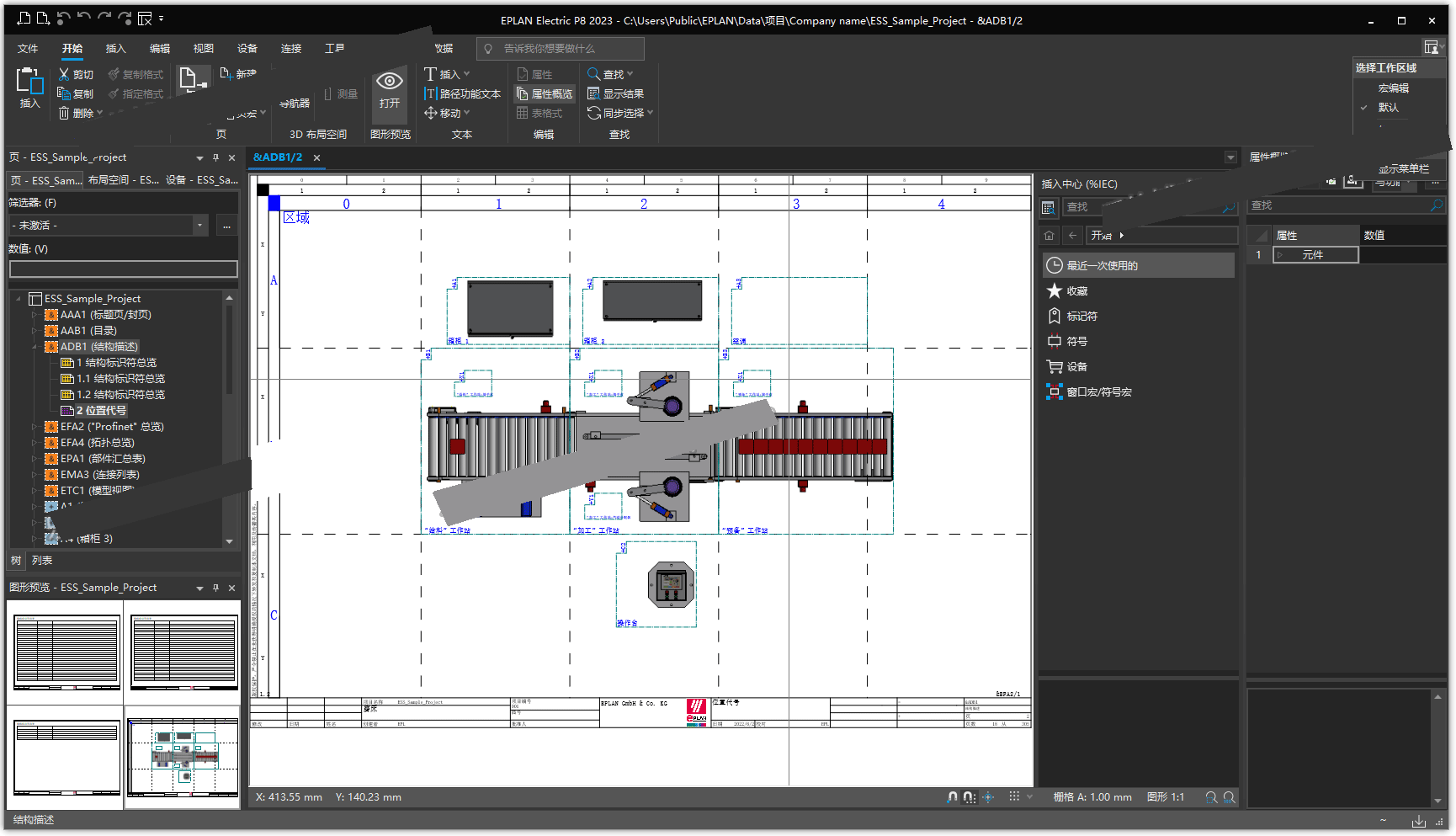Click the 同步选择 button

[x=619, y=113]
